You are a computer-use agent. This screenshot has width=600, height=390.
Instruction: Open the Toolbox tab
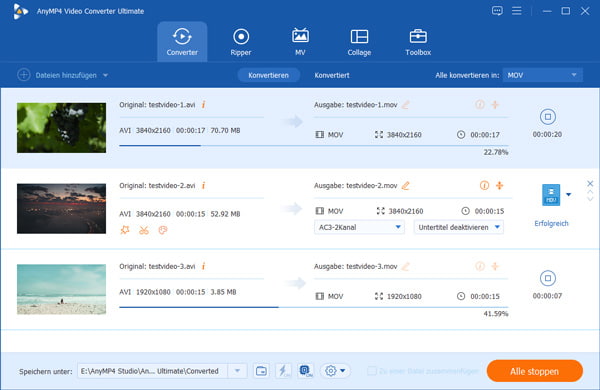tap(418, 42)
